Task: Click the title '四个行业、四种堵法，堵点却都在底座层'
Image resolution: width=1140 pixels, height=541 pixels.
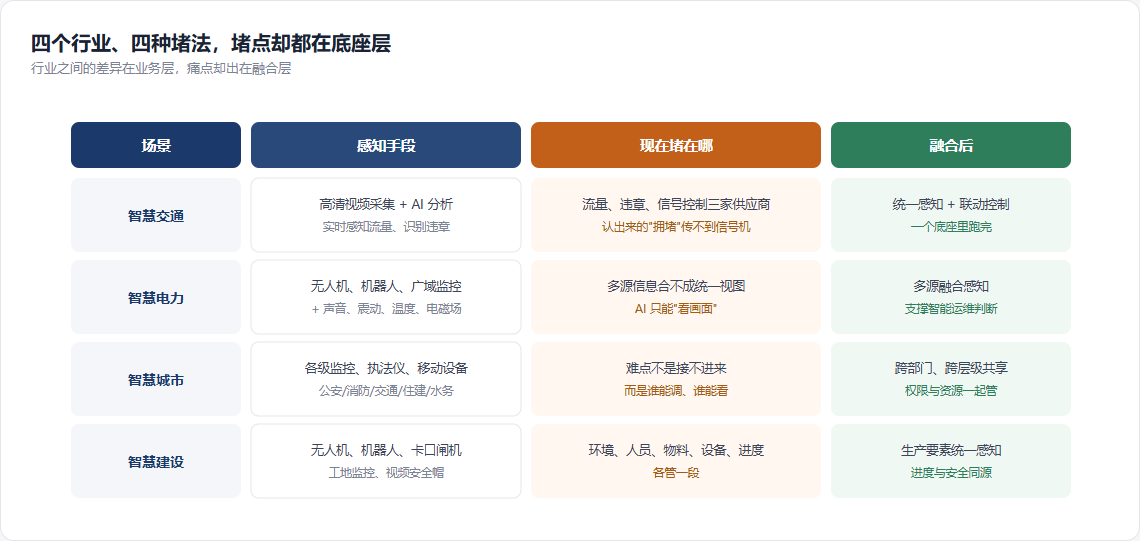Action: point(211,44)
